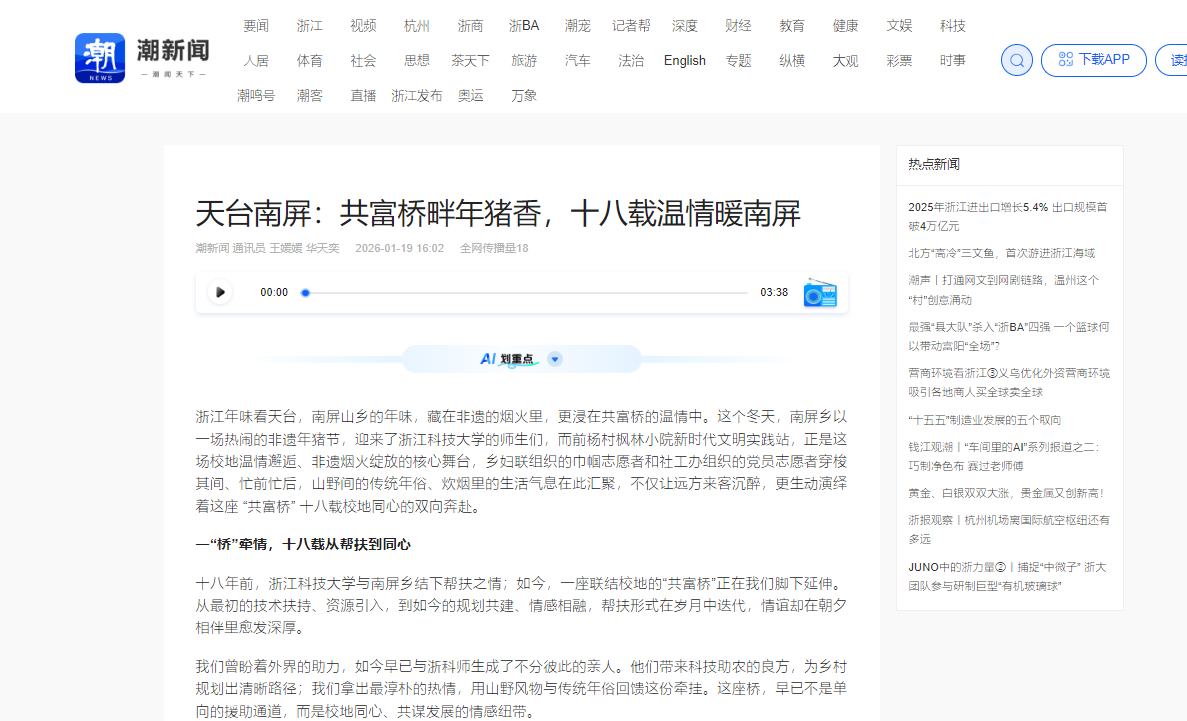Screen dimensions: 1187x721
Task: Open the 浙江发布 link in the navigation
Action: click(x=417, y=96)
